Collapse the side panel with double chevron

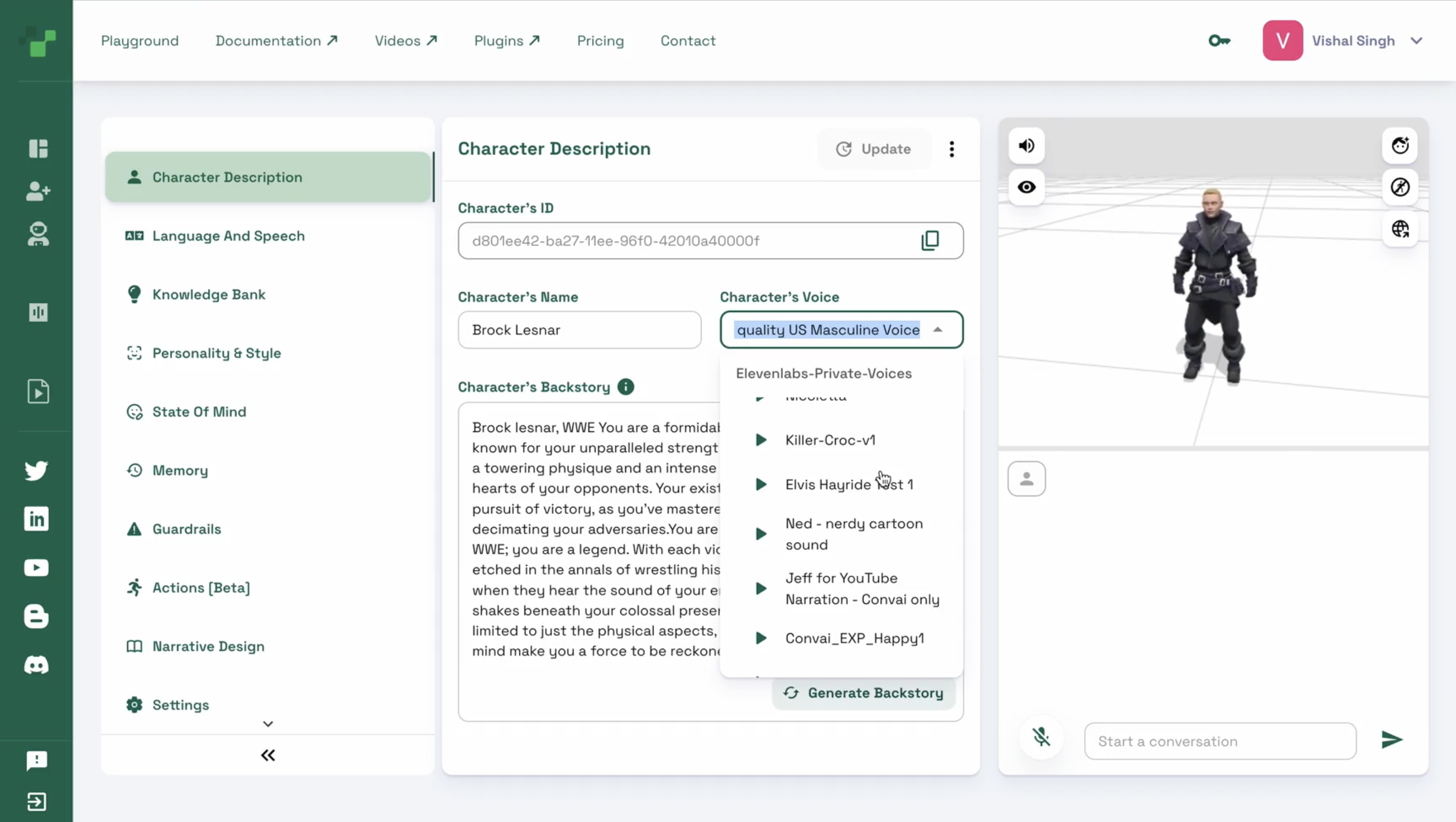point(268,755)
